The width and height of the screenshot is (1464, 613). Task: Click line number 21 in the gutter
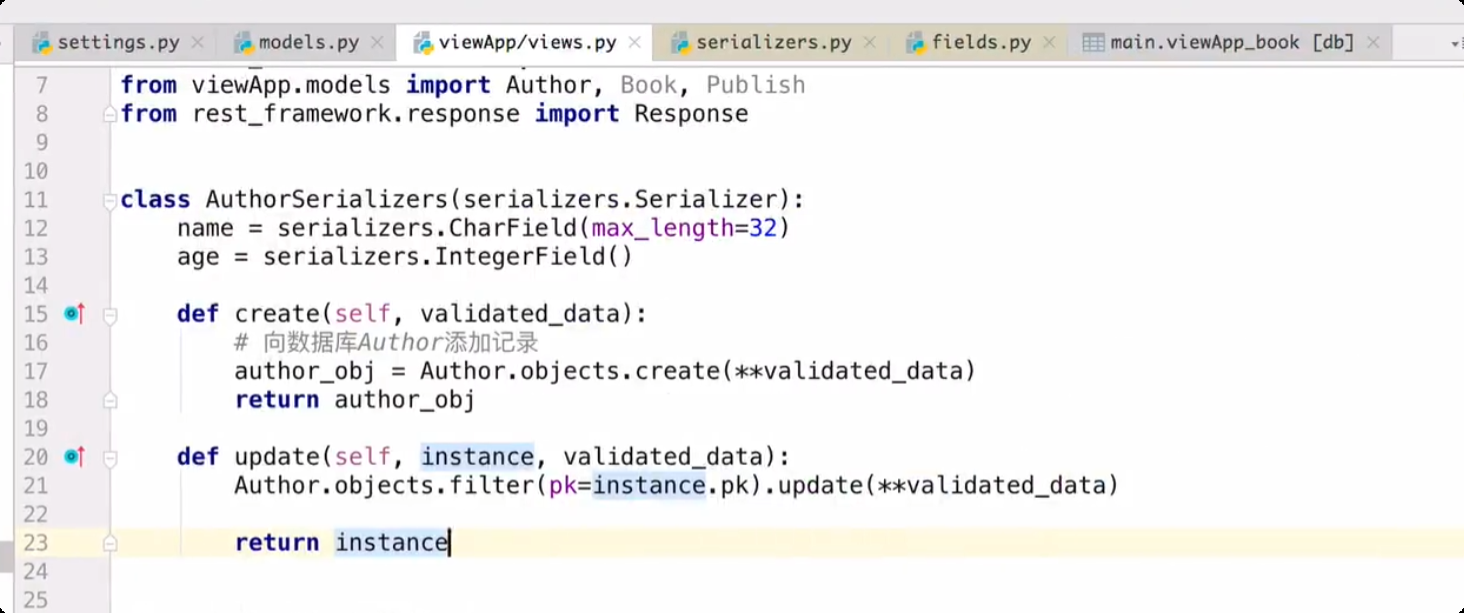(35, 485)
